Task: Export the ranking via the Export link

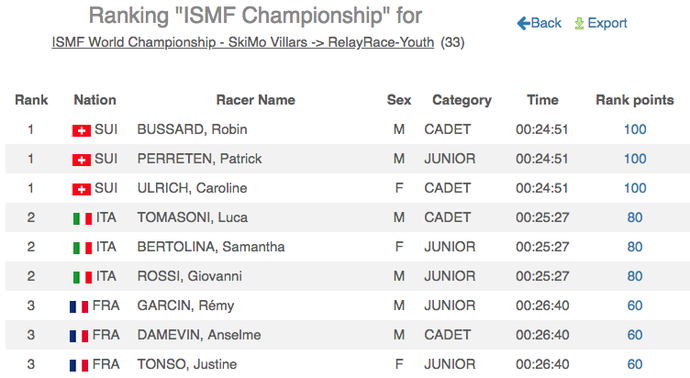Action: point(607,23)
